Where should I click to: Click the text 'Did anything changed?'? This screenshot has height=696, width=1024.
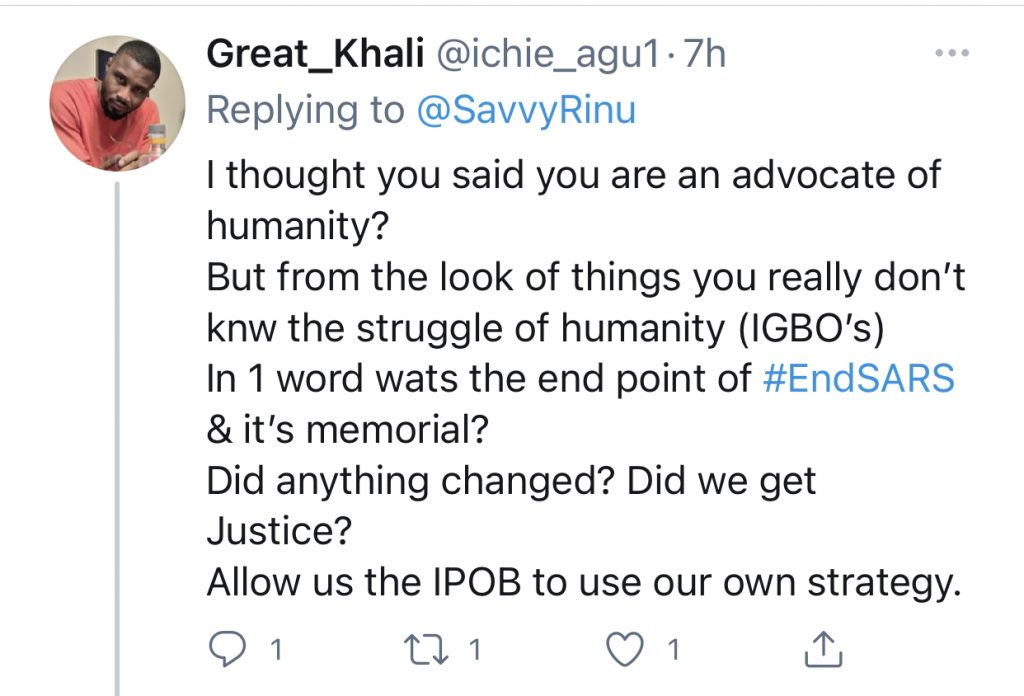(410, 482)
